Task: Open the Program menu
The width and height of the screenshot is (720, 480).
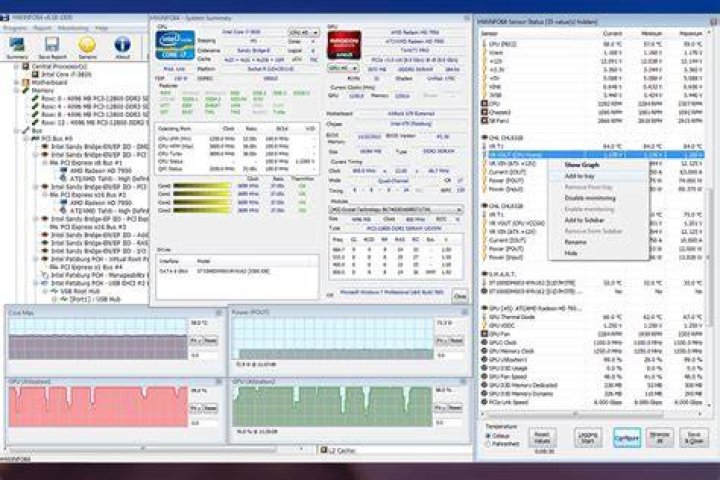Action: (15, 28)
